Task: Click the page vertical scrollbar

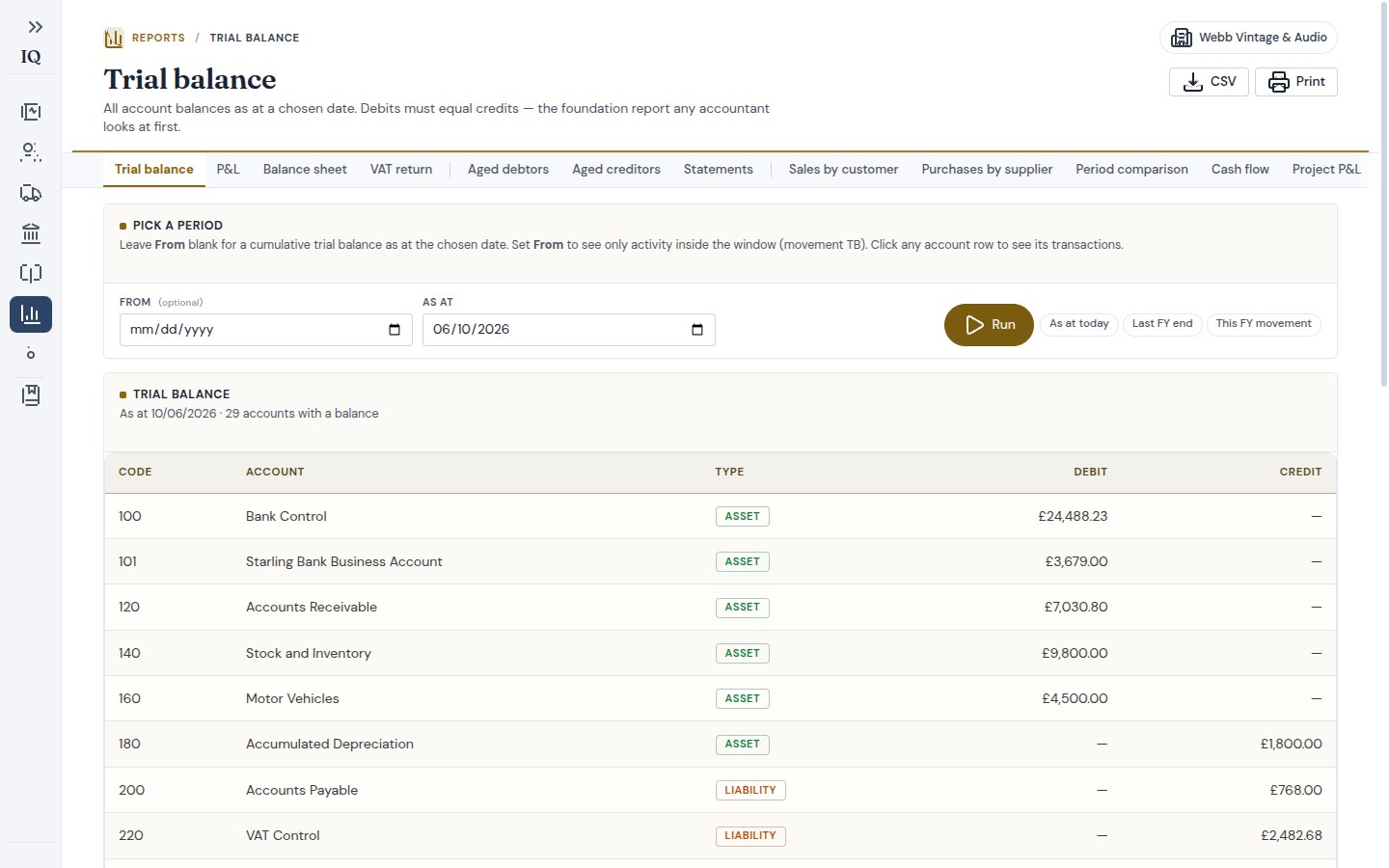Action: [x=1383, y=193]
